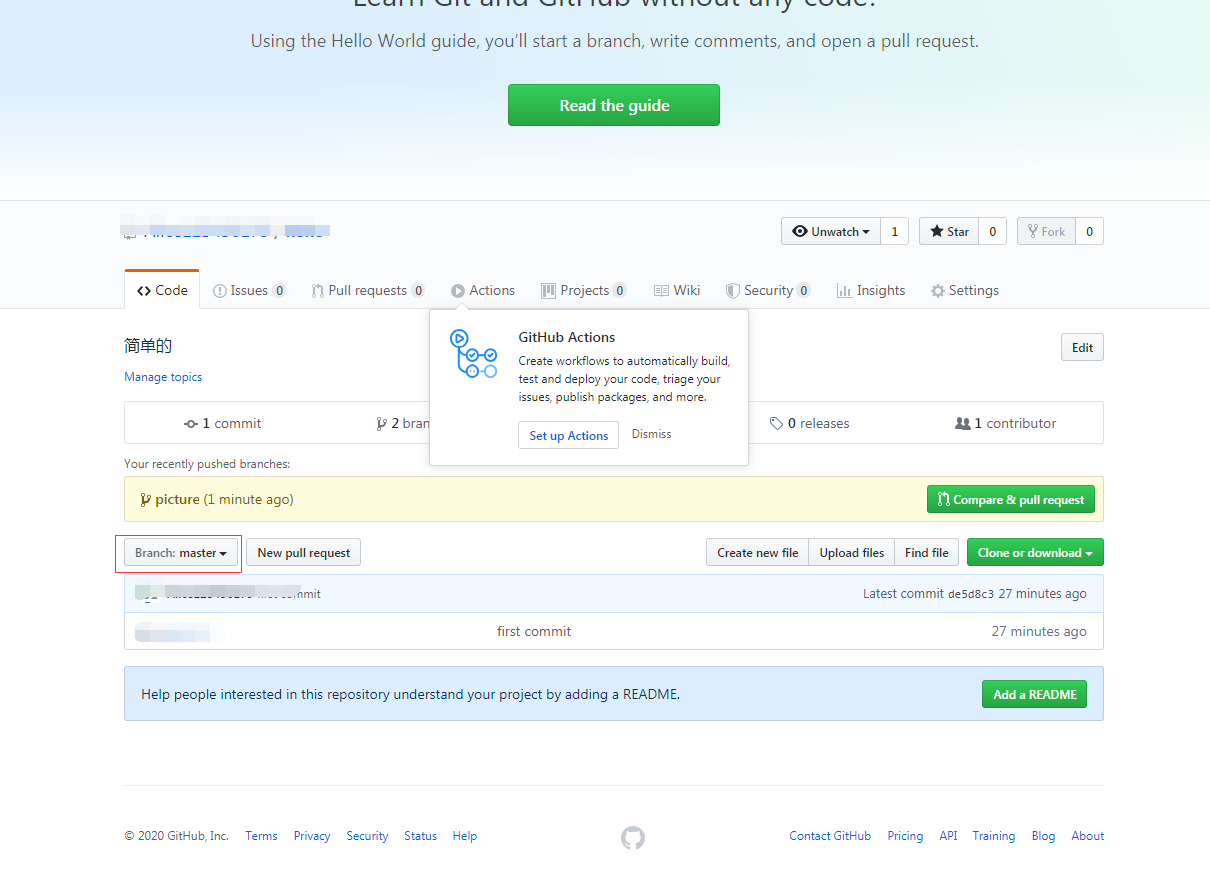
Task: Open the API footer link
Action: pyautogui.click(x=948, y=836)
